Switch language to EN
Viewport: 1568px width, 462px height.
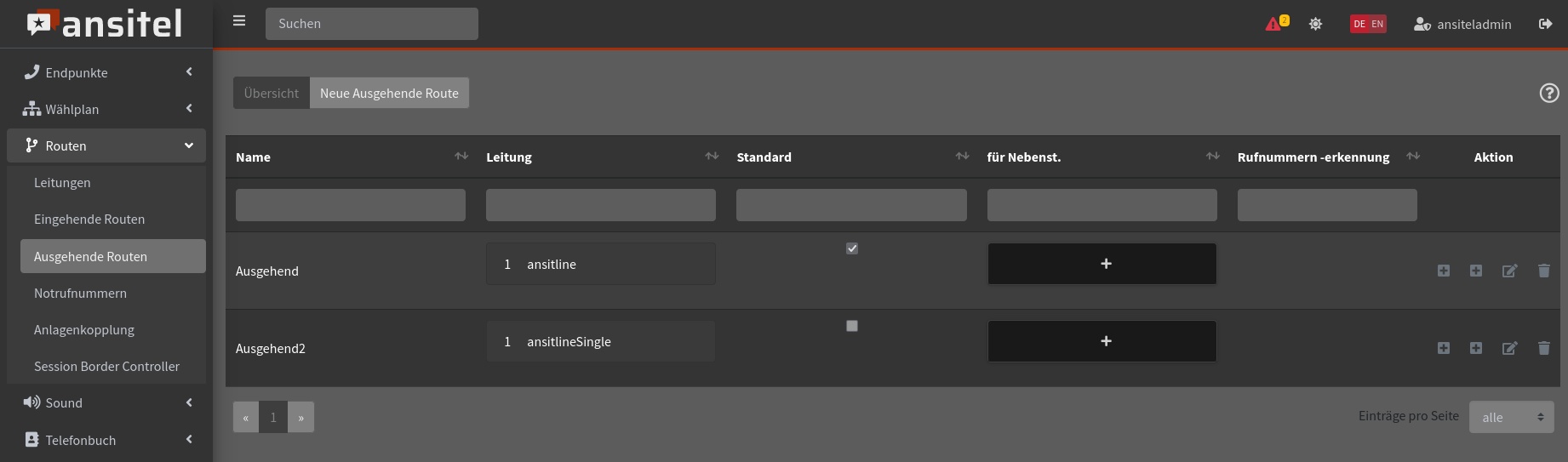(x=1377, y=24)
